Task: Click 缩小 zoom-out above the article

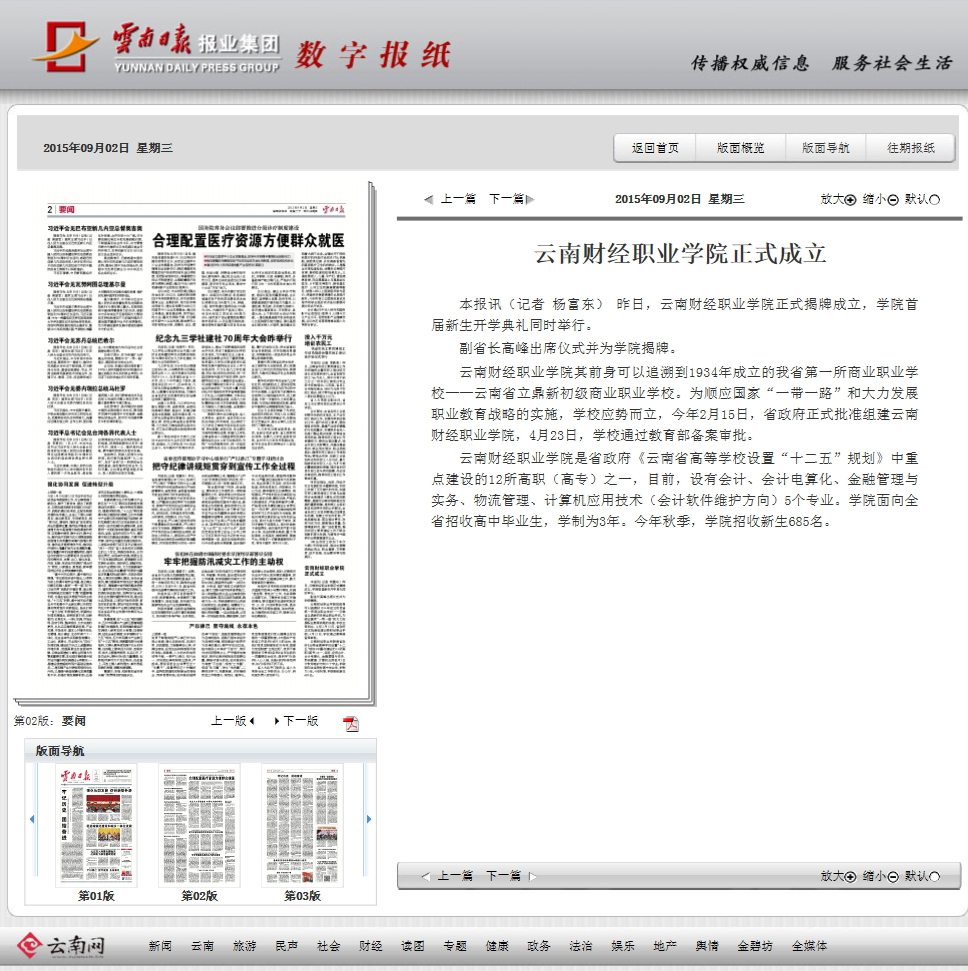Action: [x=880, y=199]
